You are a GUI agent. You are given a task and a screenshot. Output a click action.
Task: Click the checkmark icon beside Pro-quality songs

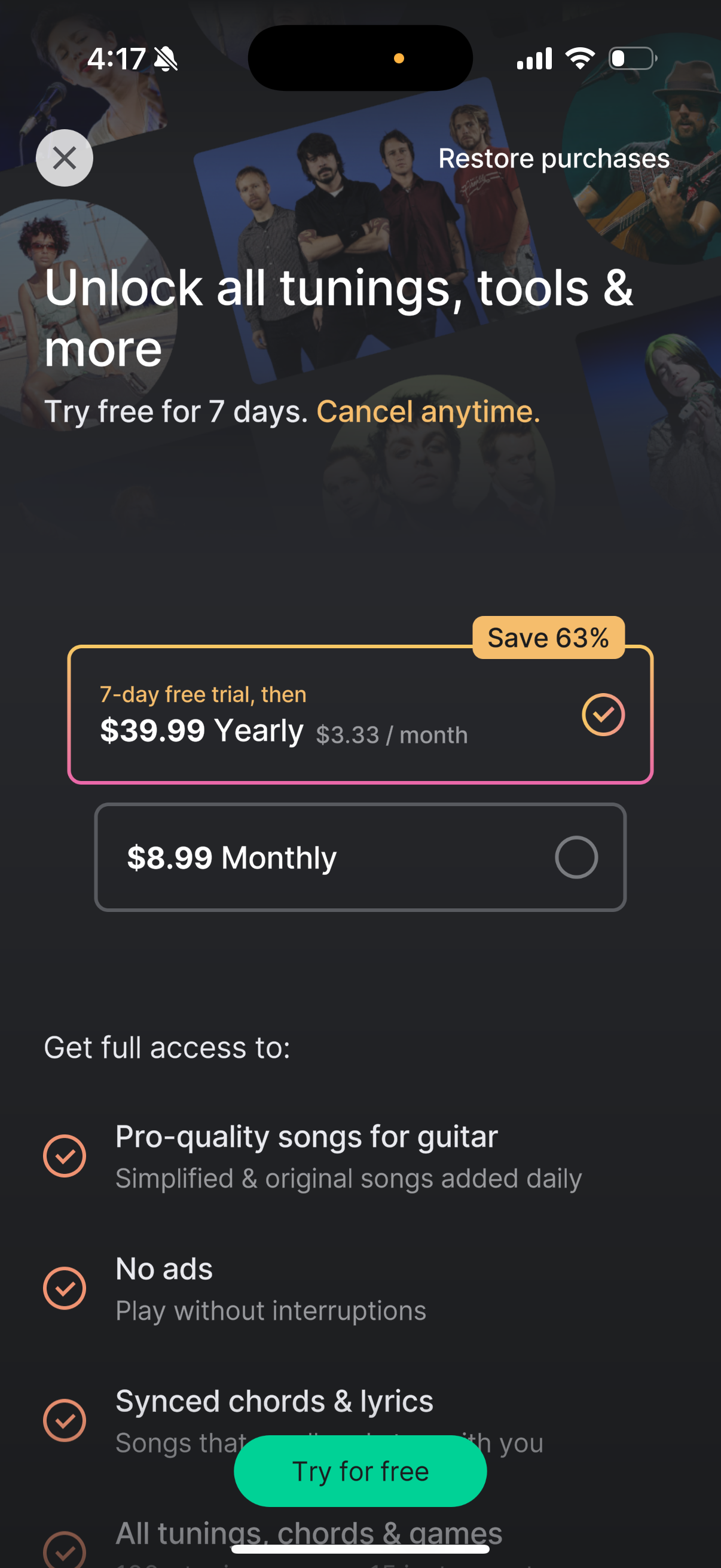pyautogui.click(x=64, y=1155)
